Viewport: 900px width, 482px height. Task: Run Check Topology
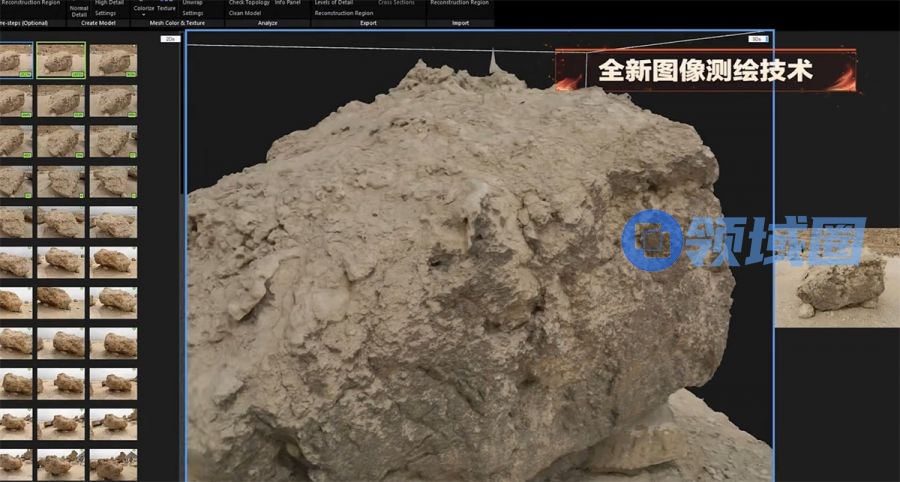pyautogui.click(x=248, y=3)
